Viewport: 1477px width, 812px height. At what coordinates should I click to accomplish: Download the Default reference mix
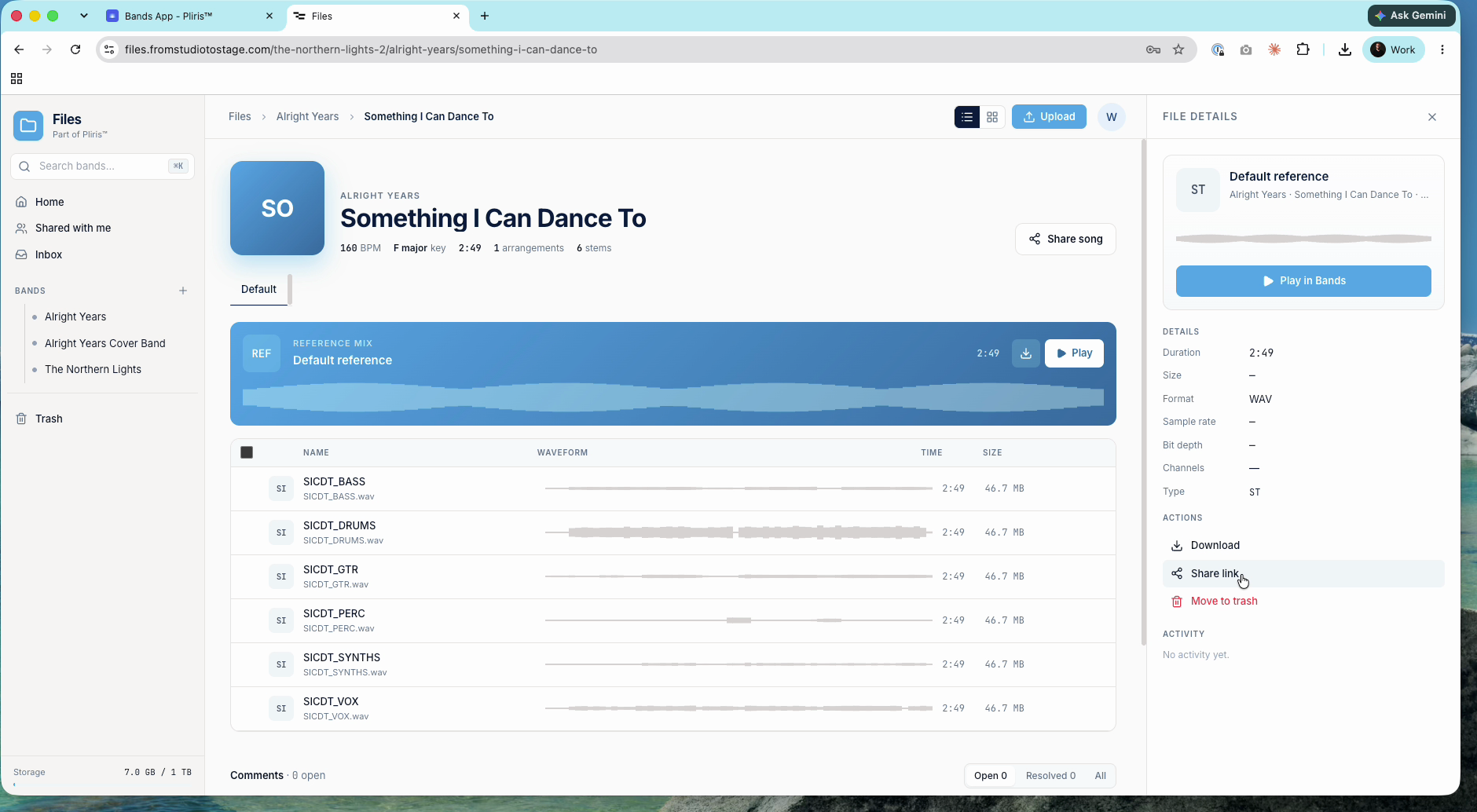tap(1026, 353)
